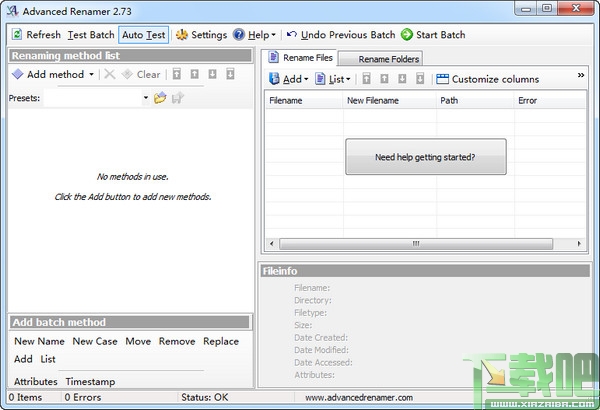Click Add in batch method panel

(23, 359)
